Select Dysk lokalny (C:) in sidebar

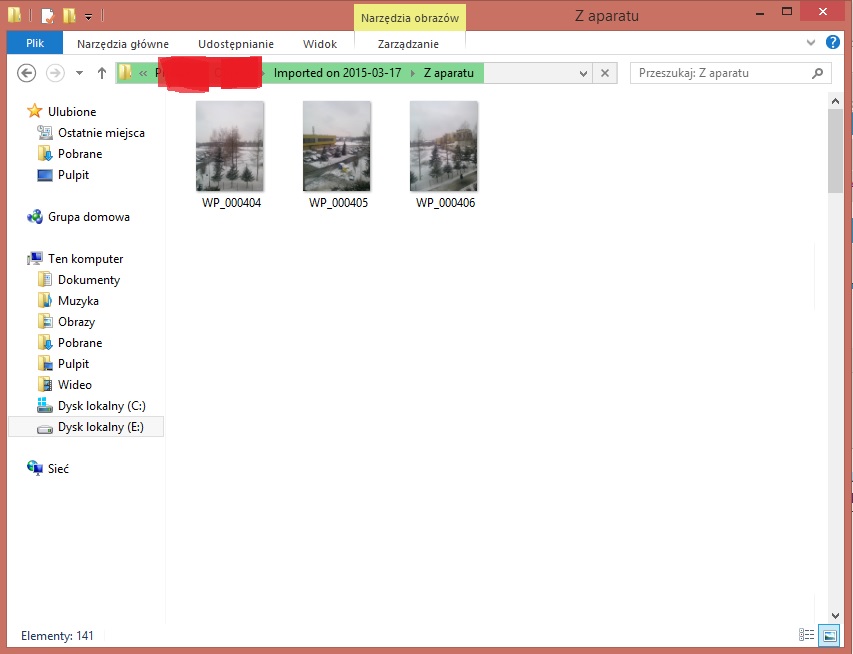pyautogui.click(x=101, y=406)
